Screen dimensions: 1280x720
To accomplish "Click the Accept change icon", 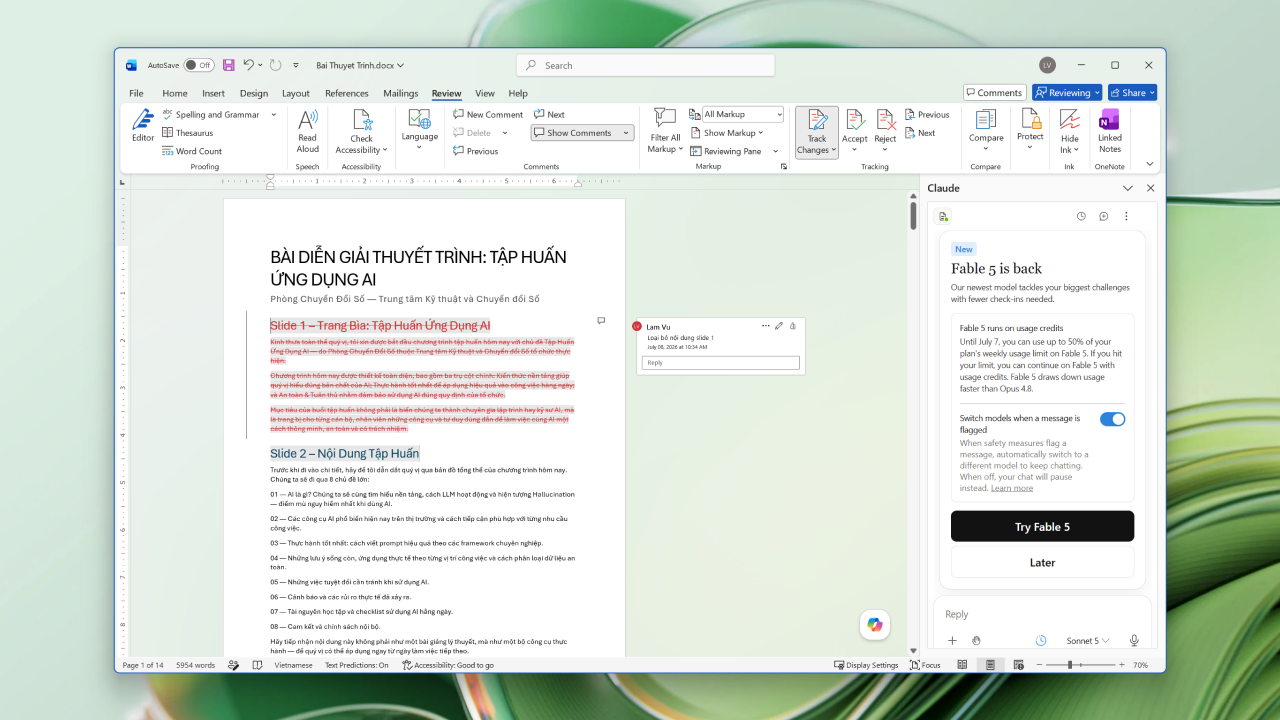I will 855,120.
